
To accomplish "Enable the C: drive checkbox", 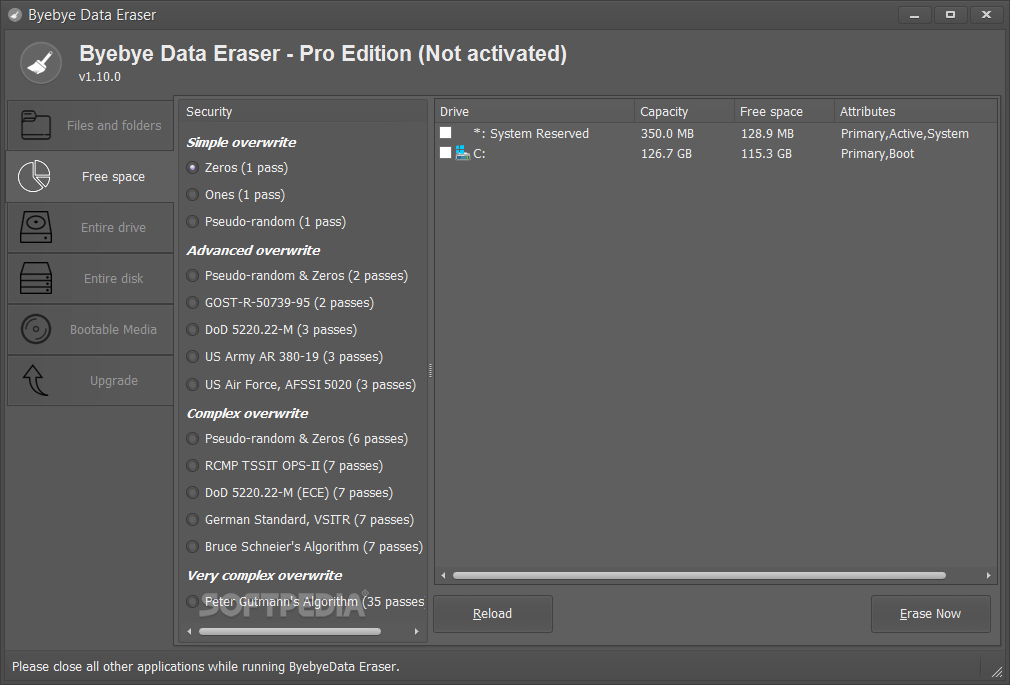I will [445, 153].
